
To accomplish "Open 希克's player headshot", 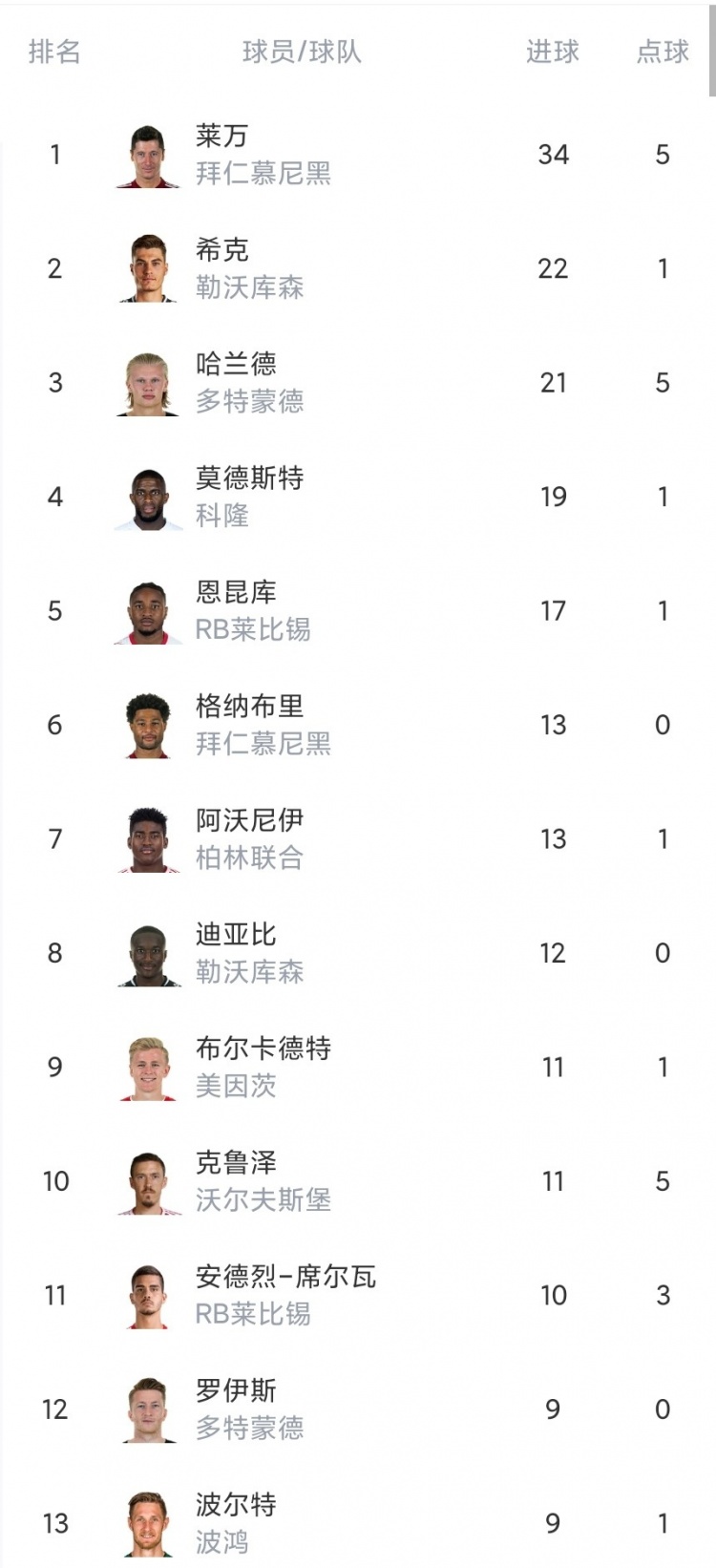I will click(x=148, y=269).
